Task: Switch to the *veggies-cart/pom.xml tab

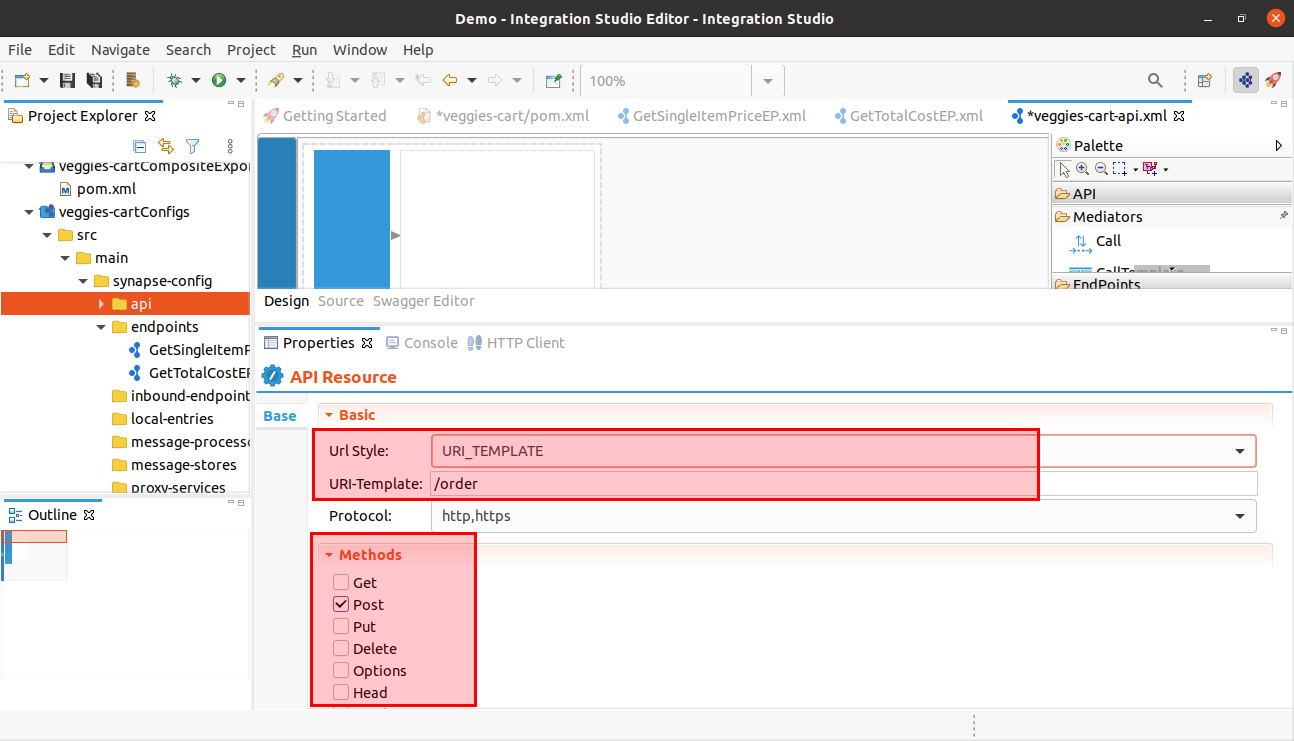Action: click(x=503, y=116)
